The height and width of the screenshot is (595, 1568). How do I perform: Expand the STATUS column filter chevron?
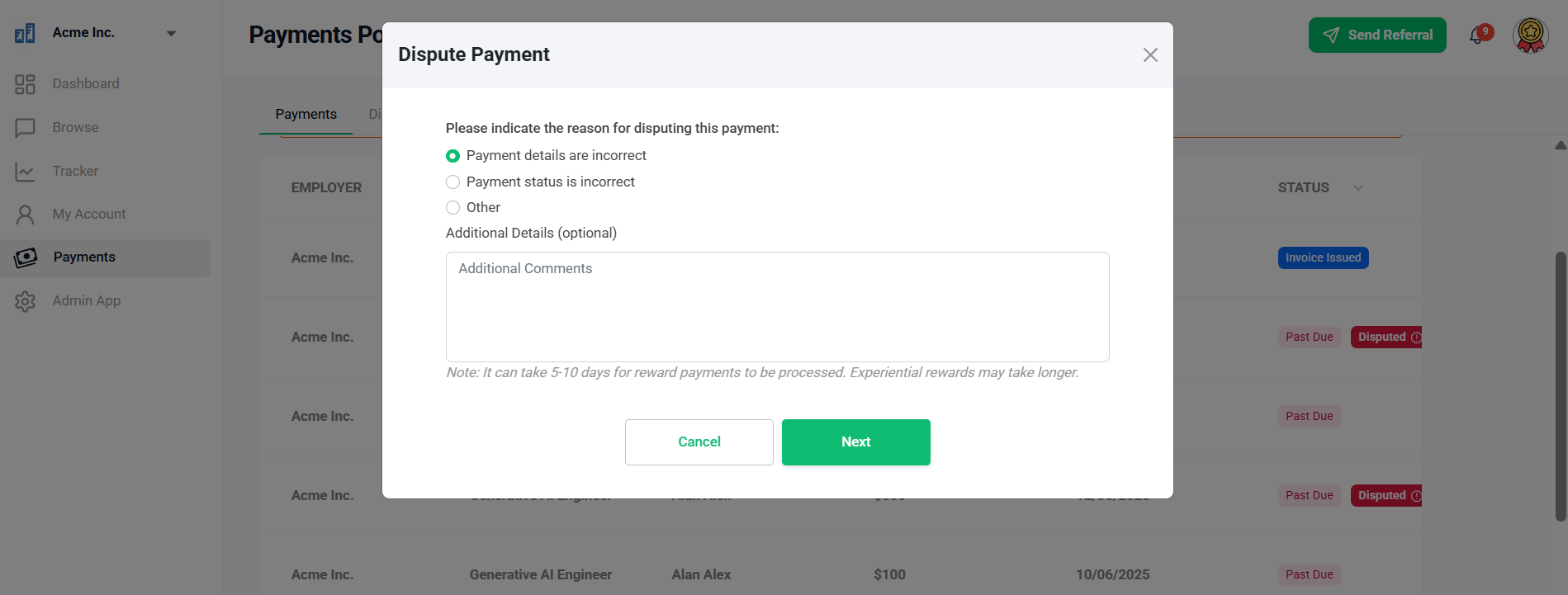[1357, 188]
